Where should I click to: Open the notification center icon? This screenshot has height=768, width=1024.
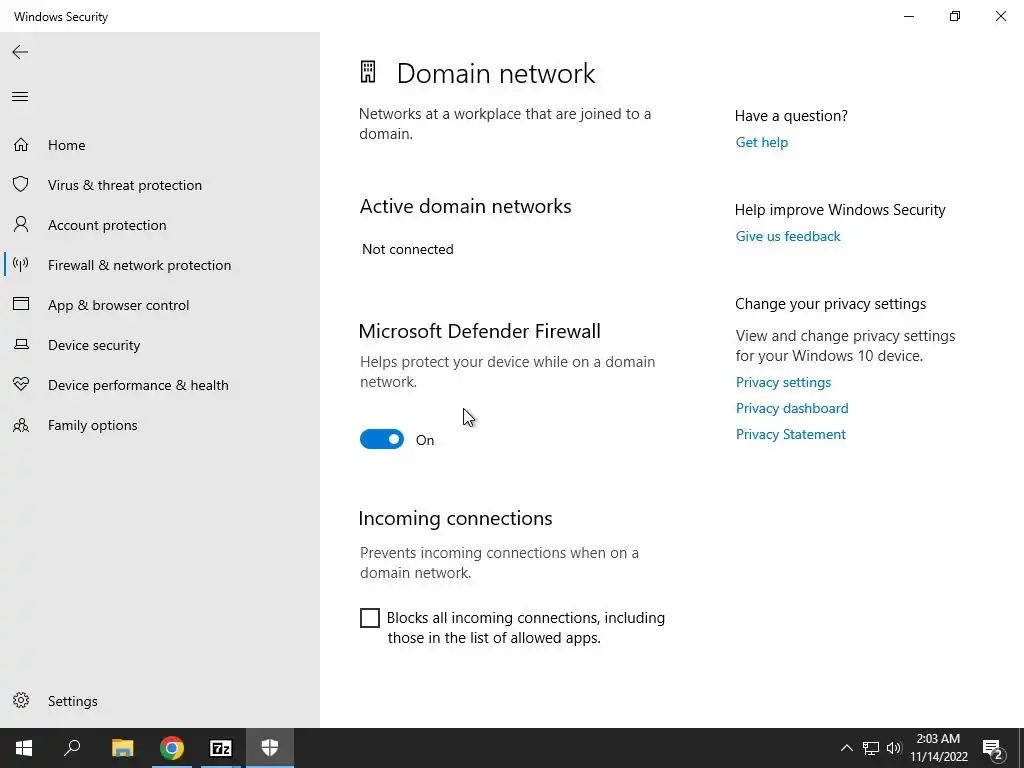tap(993, 748)
